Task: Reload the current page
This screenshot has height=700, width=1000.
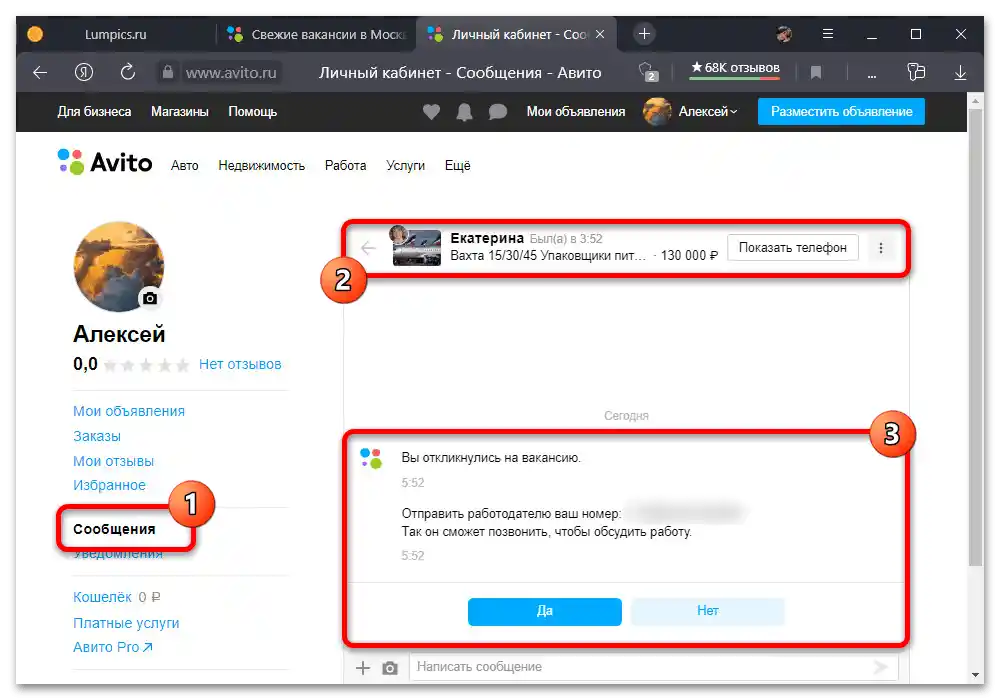Action: click(128, 72)
